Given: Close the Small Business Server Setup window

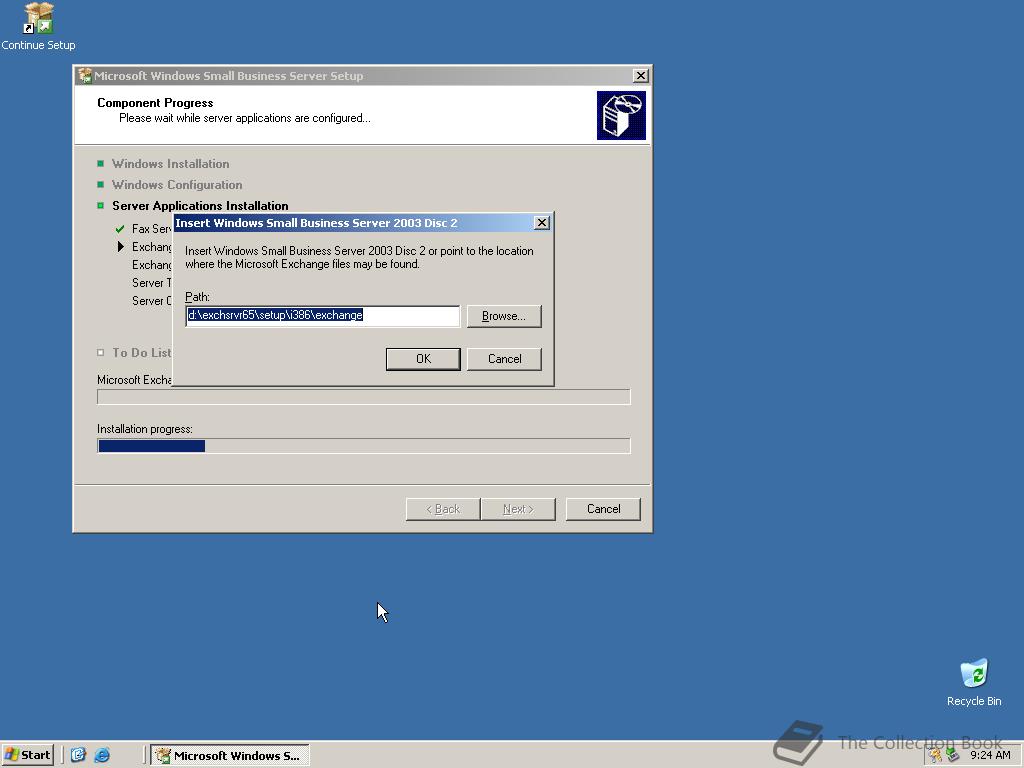Looking at the screenshot, I should tap(641, 76).
